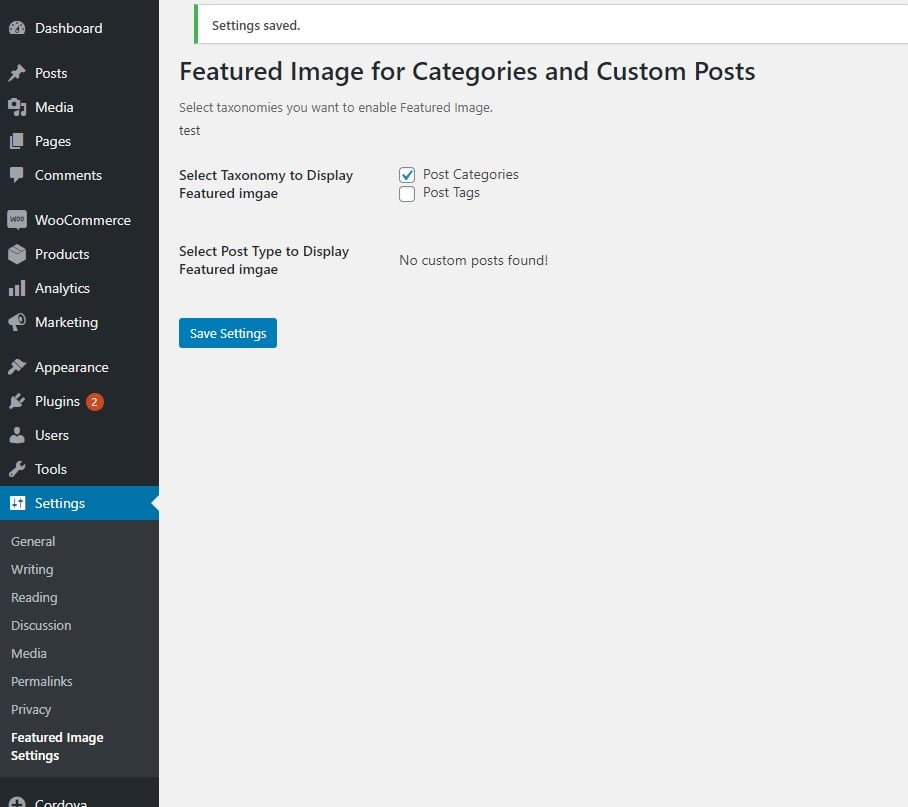
Task: Click the 'Featured Image for Categories and Custom Posts' heading
Action: (467, 72)
